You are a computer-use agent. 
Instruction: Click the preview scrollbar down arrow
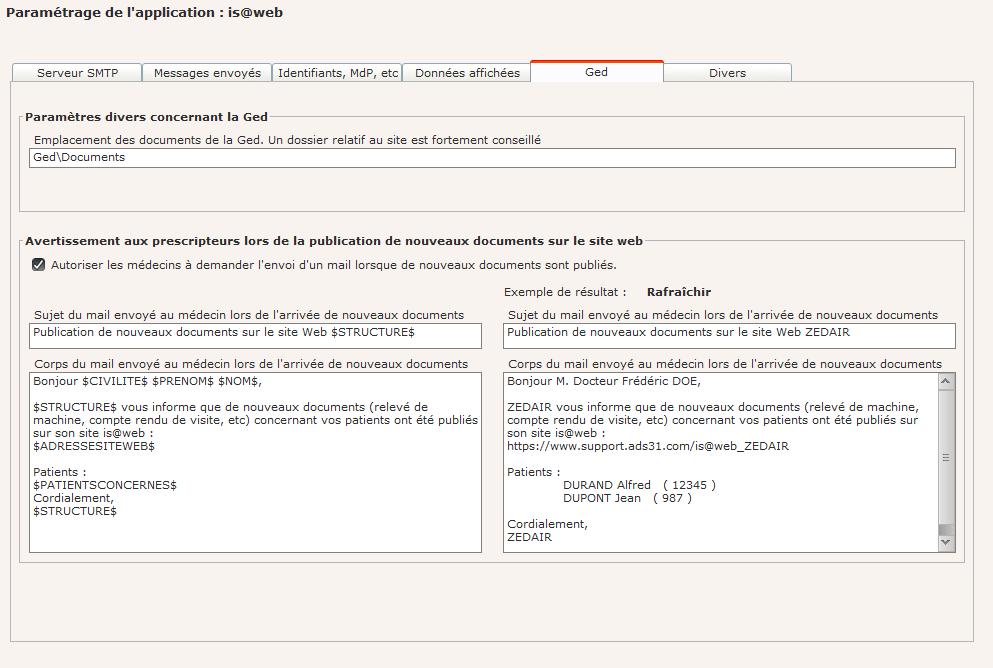click(x=946, y=543)
